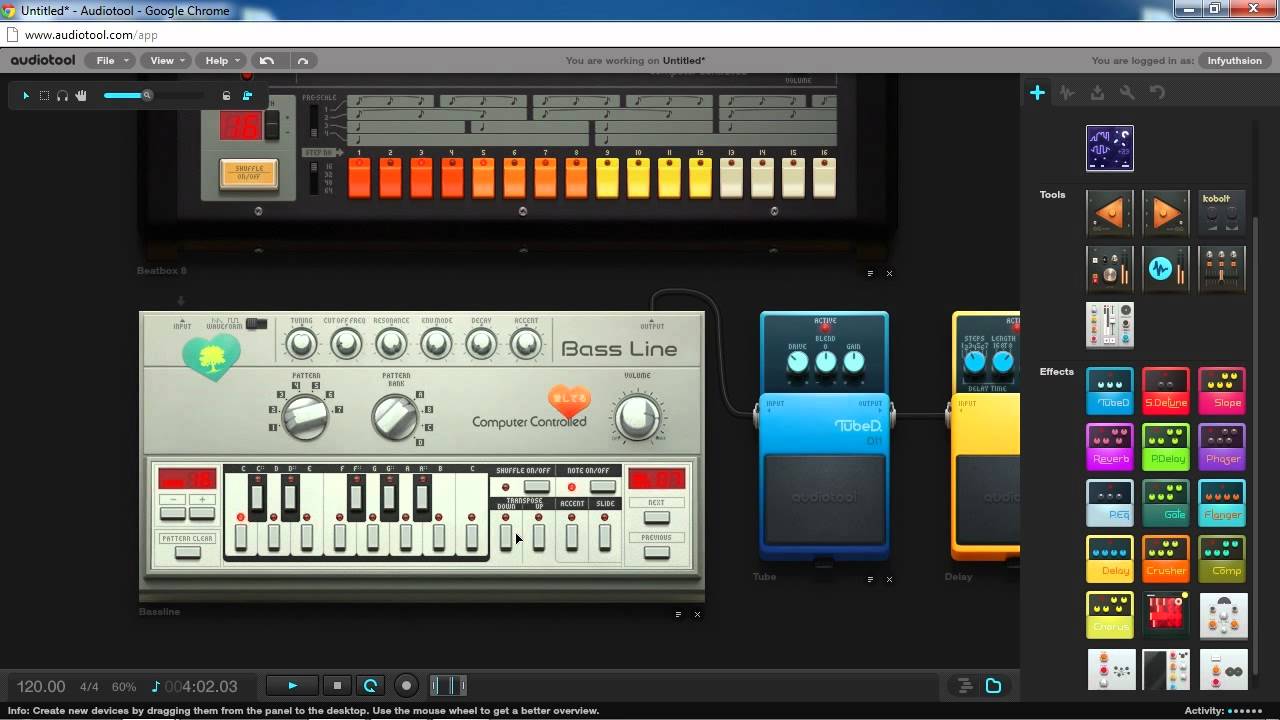Pick the left orange arrow tool device
The image size is (1280, 720).
pyautogui.click(x=1110, y=213)
